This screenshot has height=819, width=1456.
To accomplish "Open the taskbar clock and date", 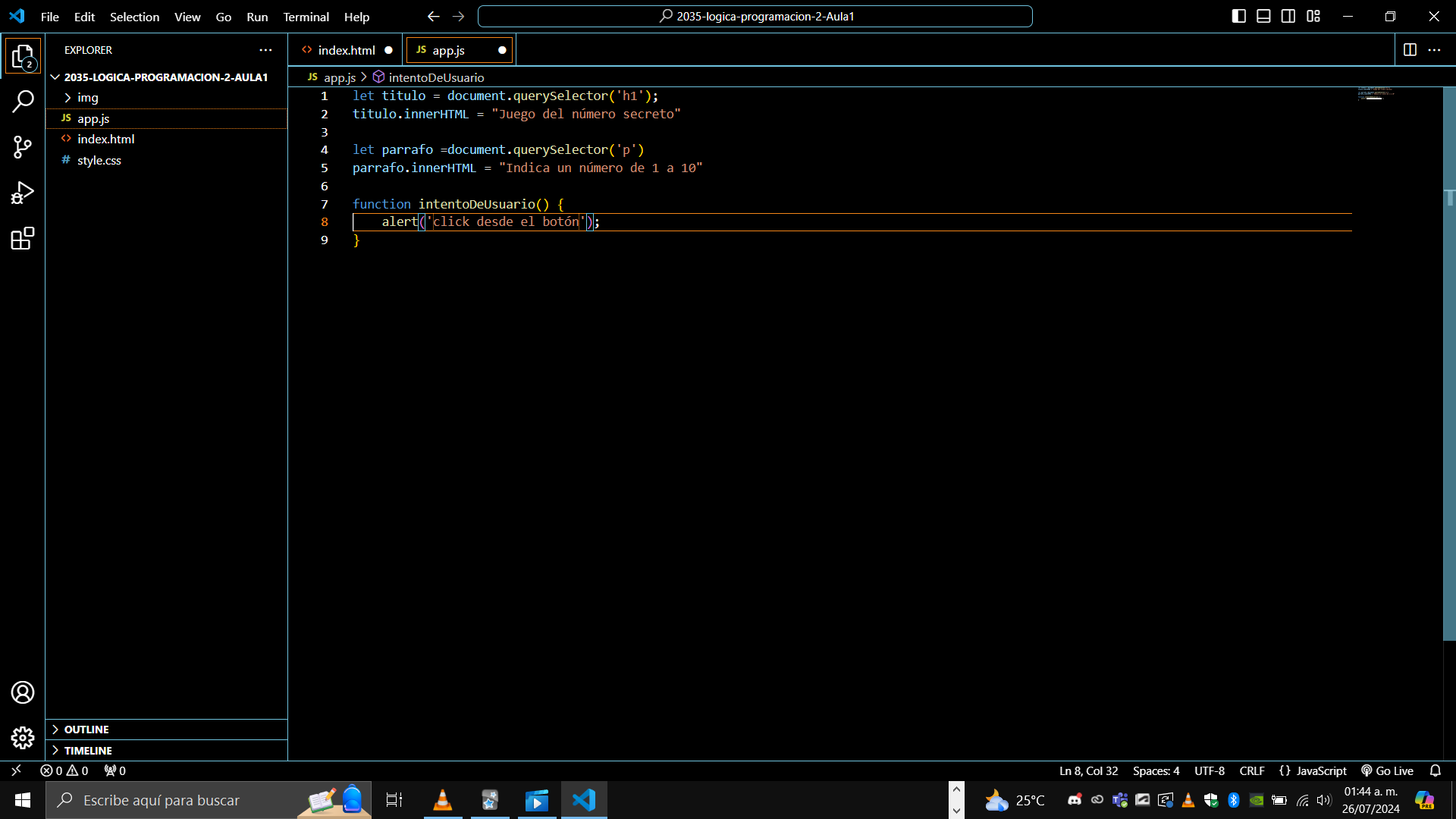I will click(1370, 800).
